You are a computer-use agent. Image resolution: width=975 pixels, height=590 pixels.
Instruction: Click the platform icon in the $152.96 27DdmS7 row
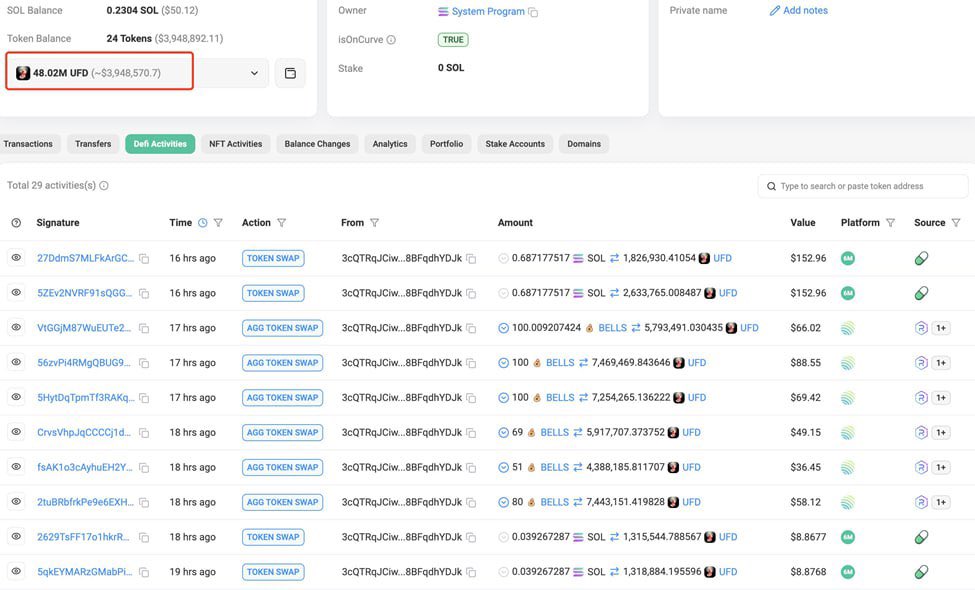point(848,258)
